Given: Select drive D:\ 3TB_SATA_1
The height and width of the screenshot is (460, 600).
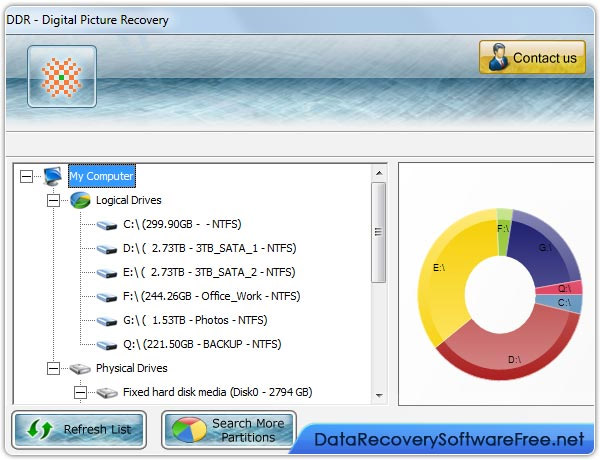Looking at the screenshot, I should click(210, 248).
